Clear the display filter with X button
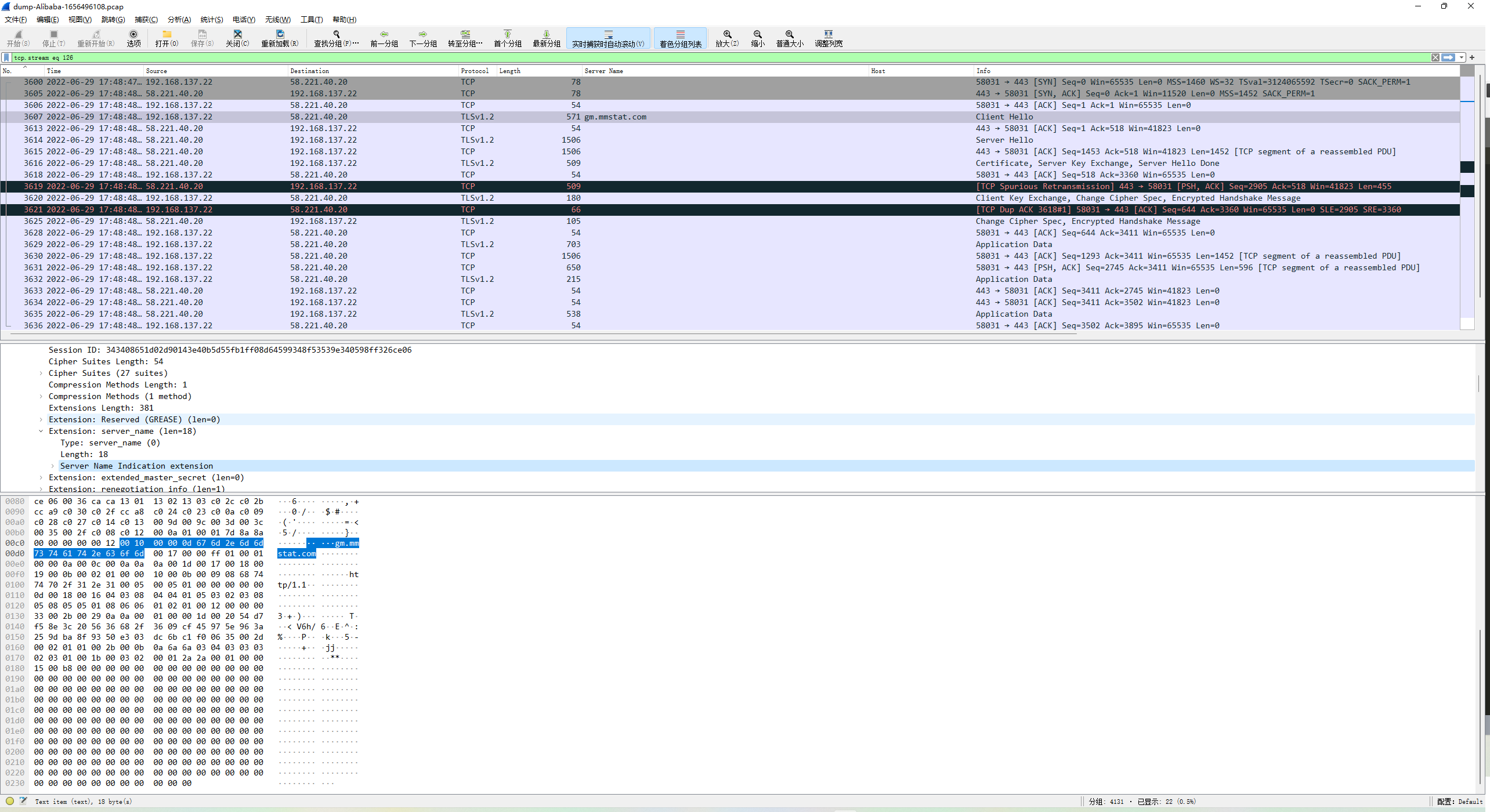The image size is (1490, 812). pyautogui.click(x=1435, y=57)
